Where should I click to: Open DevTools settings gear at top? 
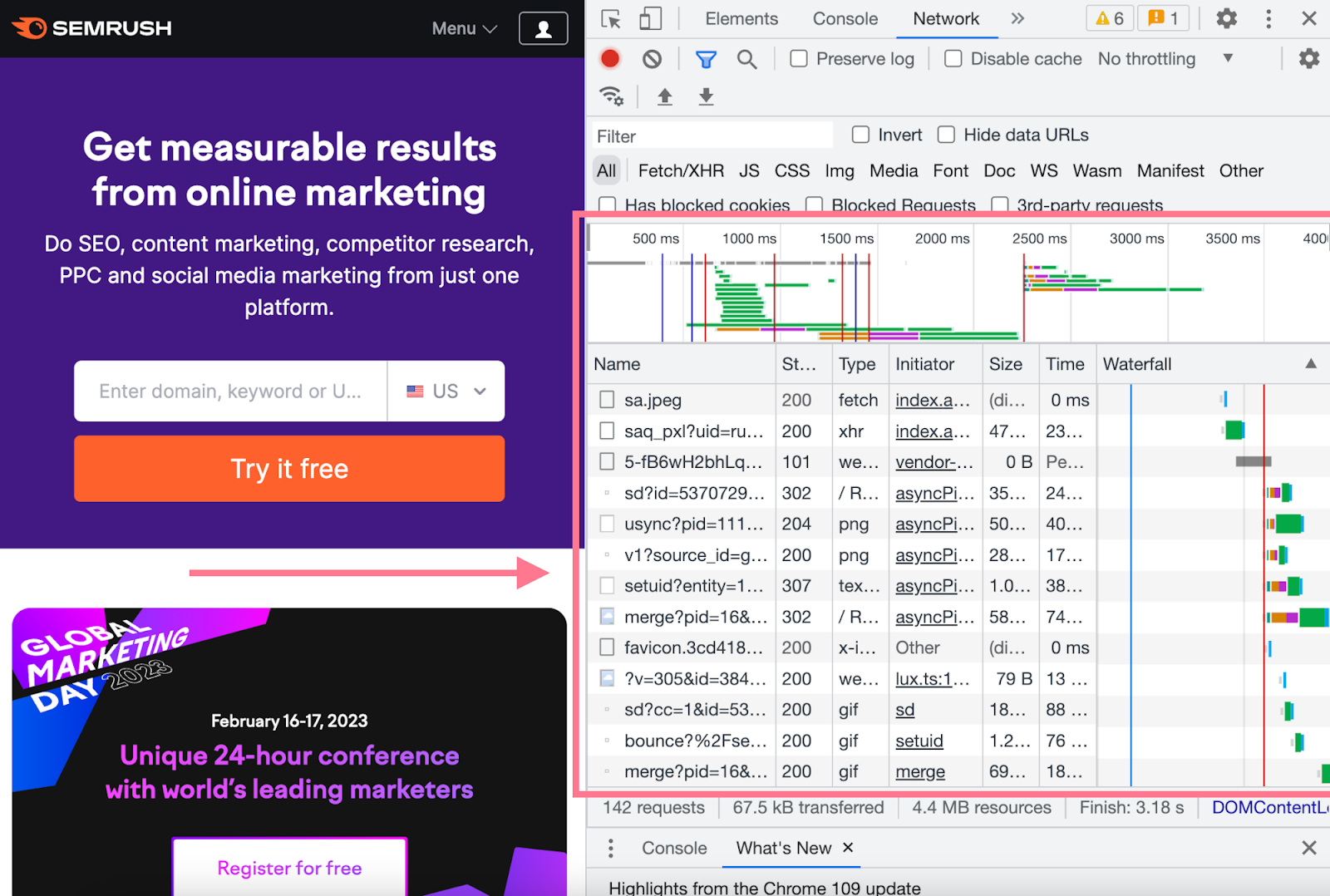[x=1226, y=19]
